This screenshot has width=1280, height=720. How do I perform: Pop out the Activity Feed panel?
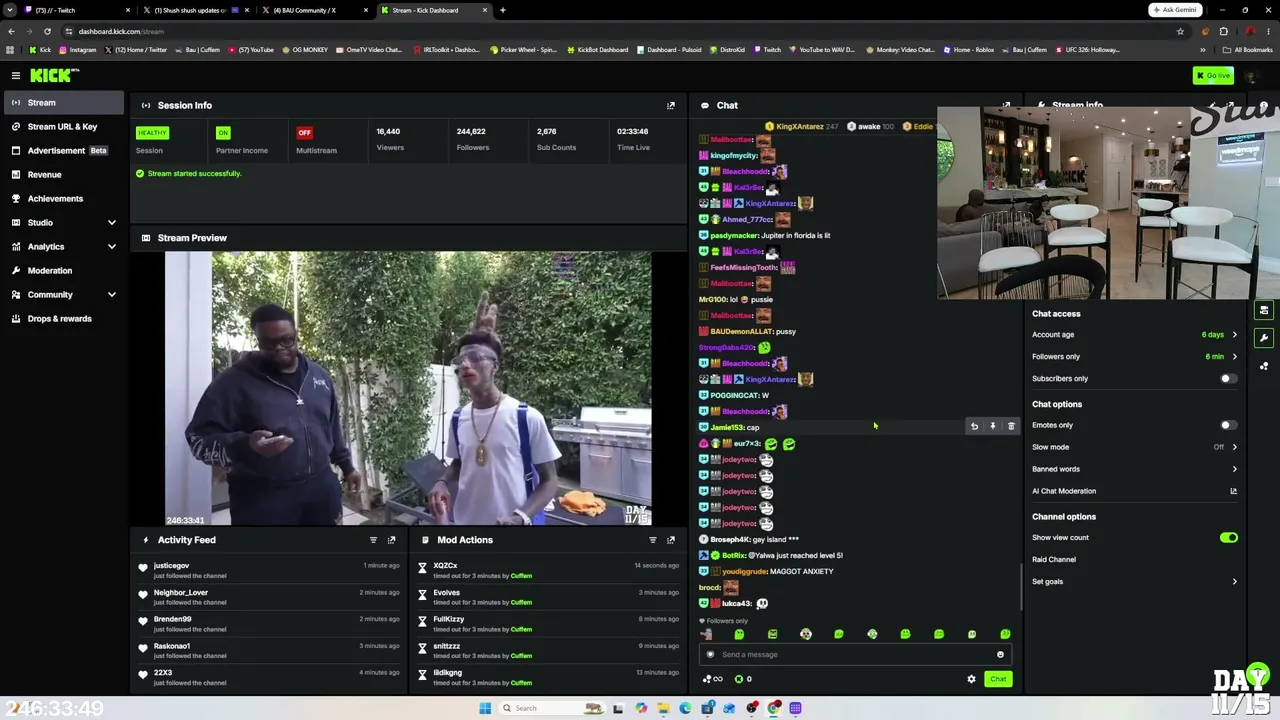pos(391,540)
